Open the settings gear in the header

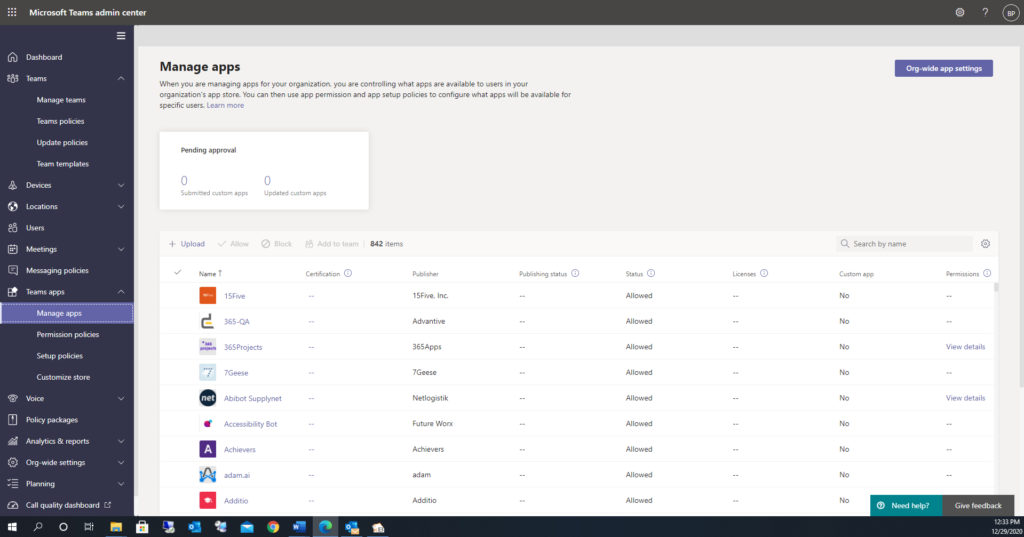(959, 12)
